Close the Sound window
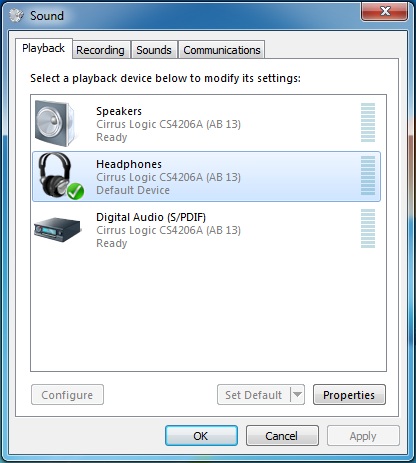Viewport: 416px width, 463px height. pos(384,11)
